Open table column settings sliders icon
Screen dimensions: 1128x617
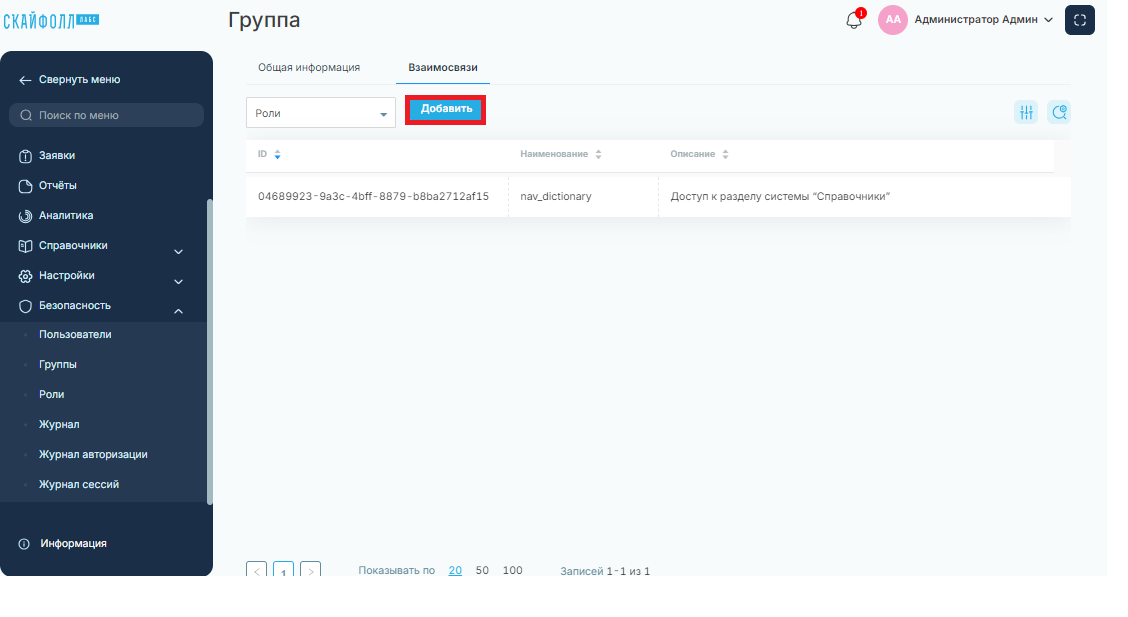tap(1026, 112)
